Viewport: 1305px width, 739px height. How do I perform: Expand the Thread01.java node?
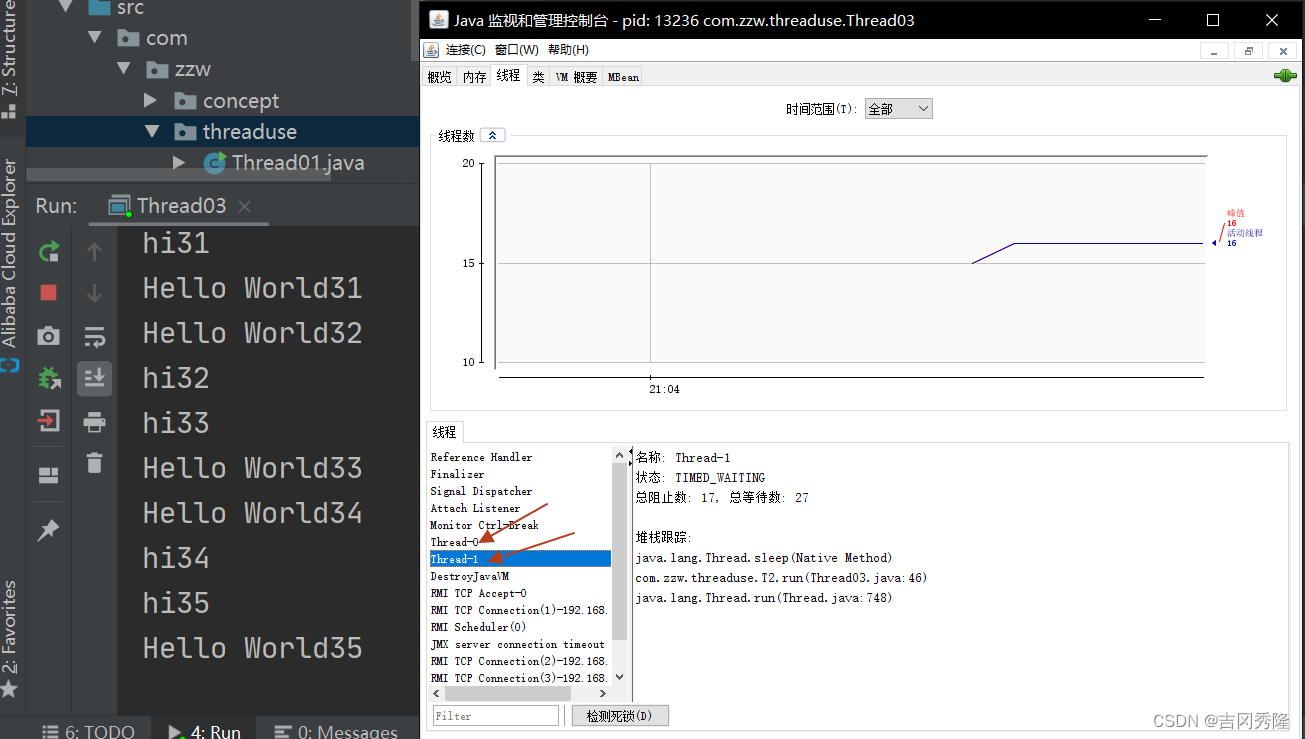[x=179, y=162]
